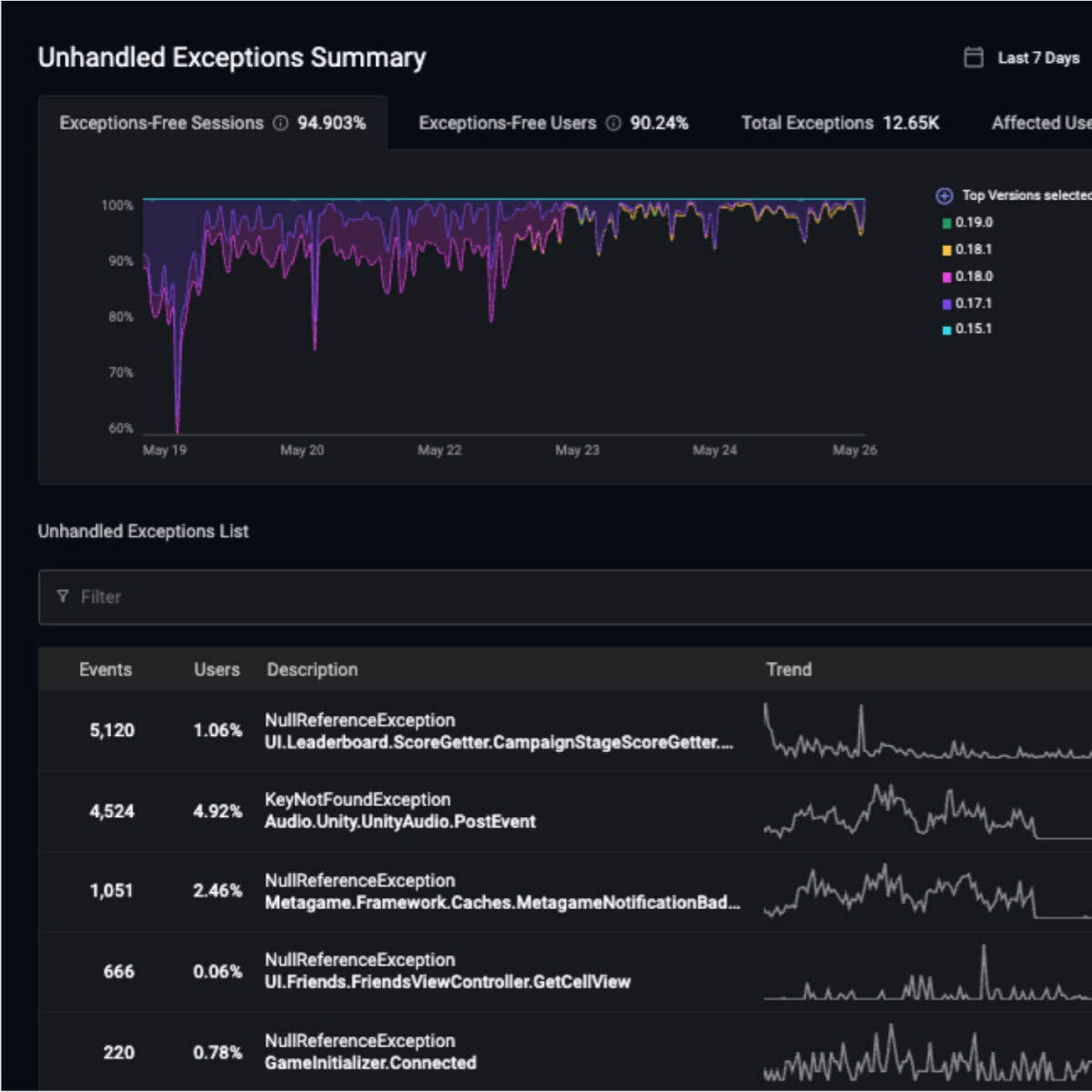1092x1092 pixels.
Task: Select the Affected Users tab
Action: (x=1041, y=123)
